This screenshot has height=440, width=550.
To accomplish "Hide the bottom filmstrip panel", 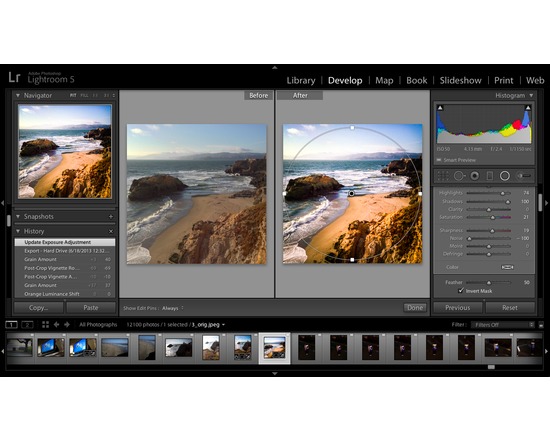I will 275,374.
